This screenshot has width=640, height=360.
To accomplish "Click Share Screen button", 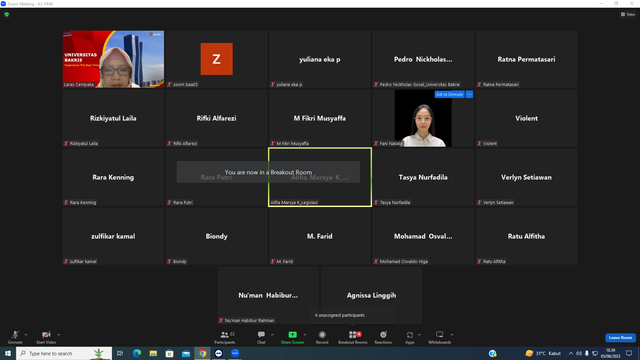I will [292, 338].
